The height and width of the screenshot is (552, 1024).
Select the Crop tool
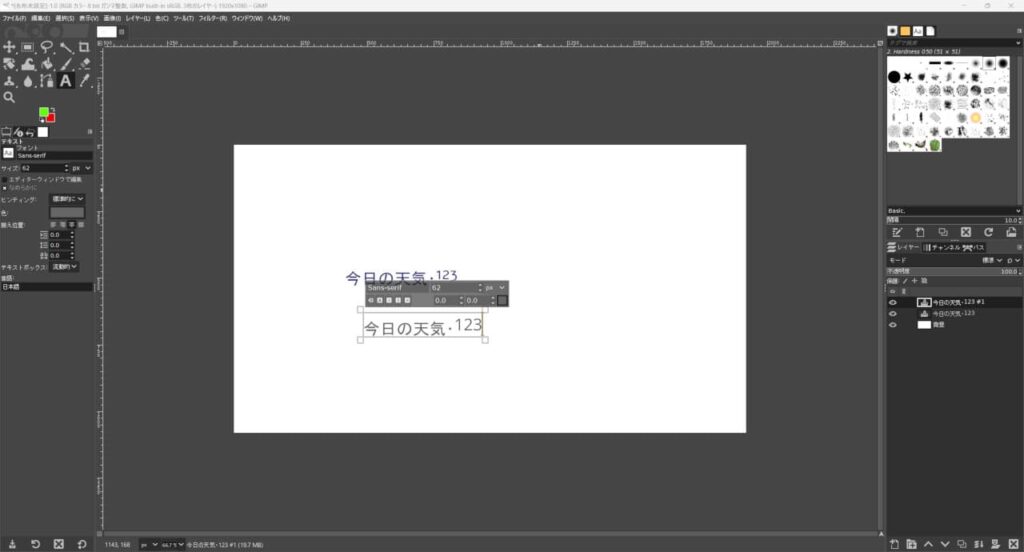(x=84, y=47)
